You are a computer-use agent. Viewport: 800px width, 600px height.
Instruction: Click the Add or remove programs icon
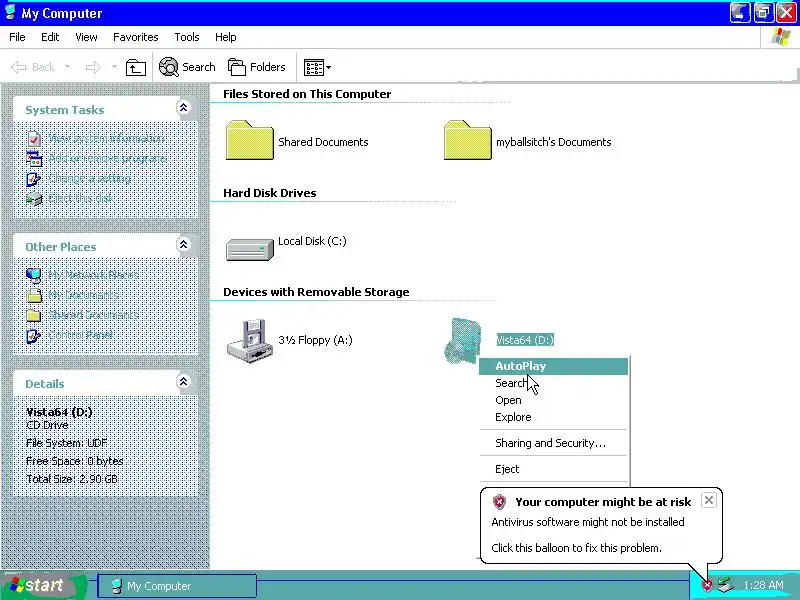coord(34,159)
